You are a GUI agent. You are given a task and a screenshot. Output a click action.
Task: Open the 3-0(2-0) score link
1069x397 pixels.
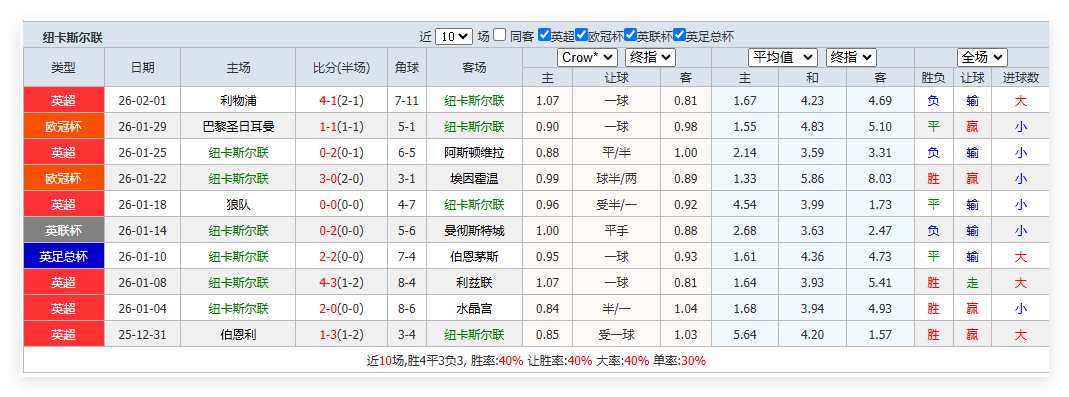[341, 179]
